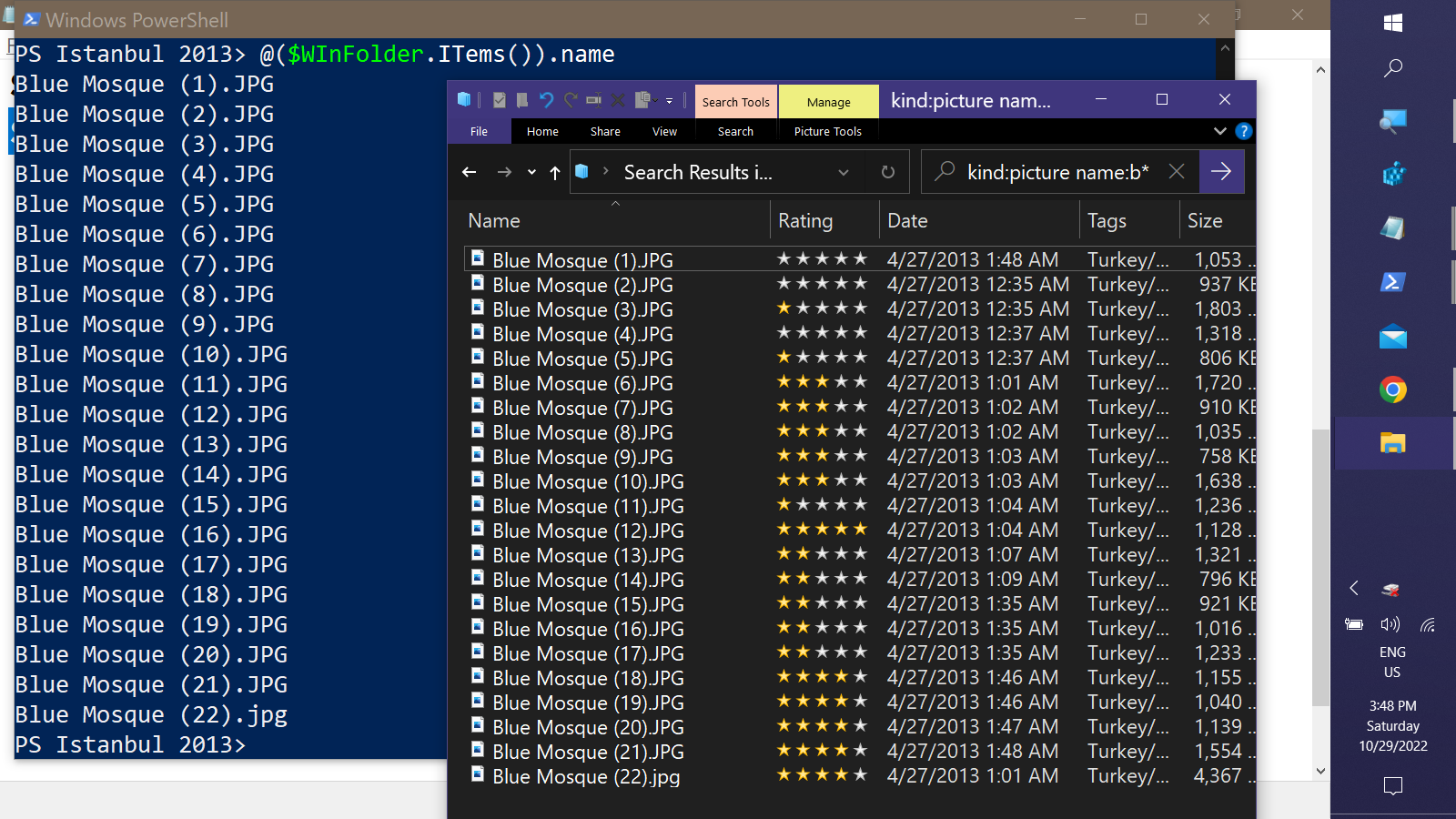Click in the kind:picture name:b* search field

click(x=1058, y=172)
